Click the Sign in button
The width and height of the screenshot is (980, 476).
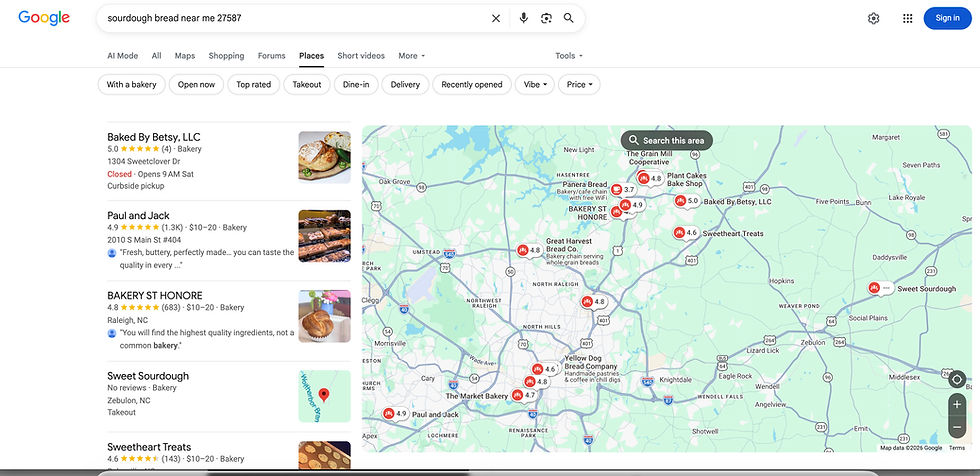[x=948, y=18]
